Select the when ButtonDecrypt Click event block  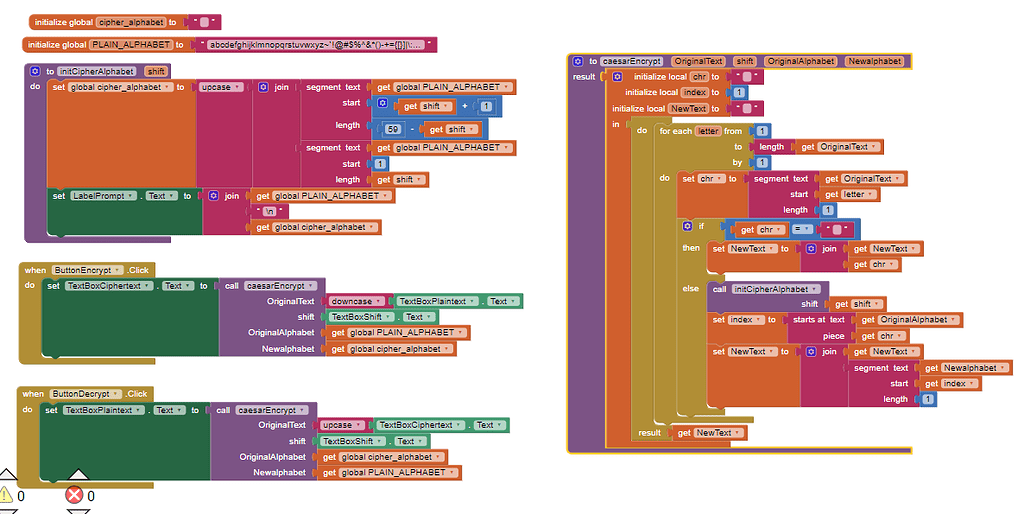(x=33, y=394)
